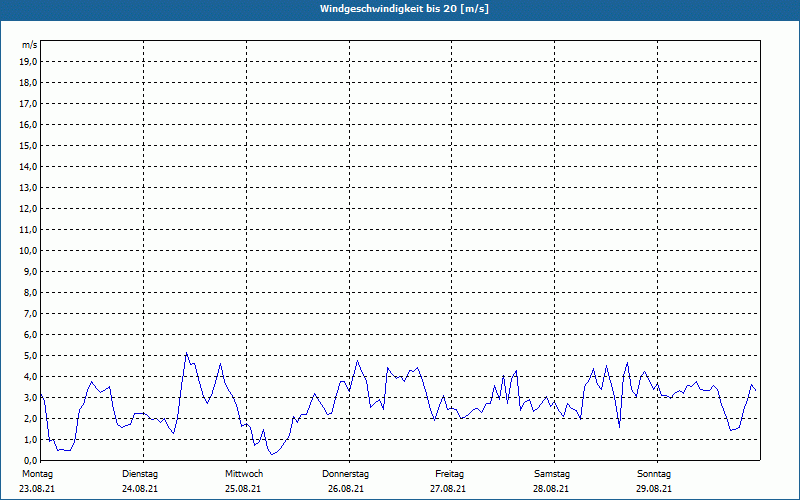Select the 17,0 y-axis label
Viewport: 800px width, 500px height.
(x=29, y=104)
